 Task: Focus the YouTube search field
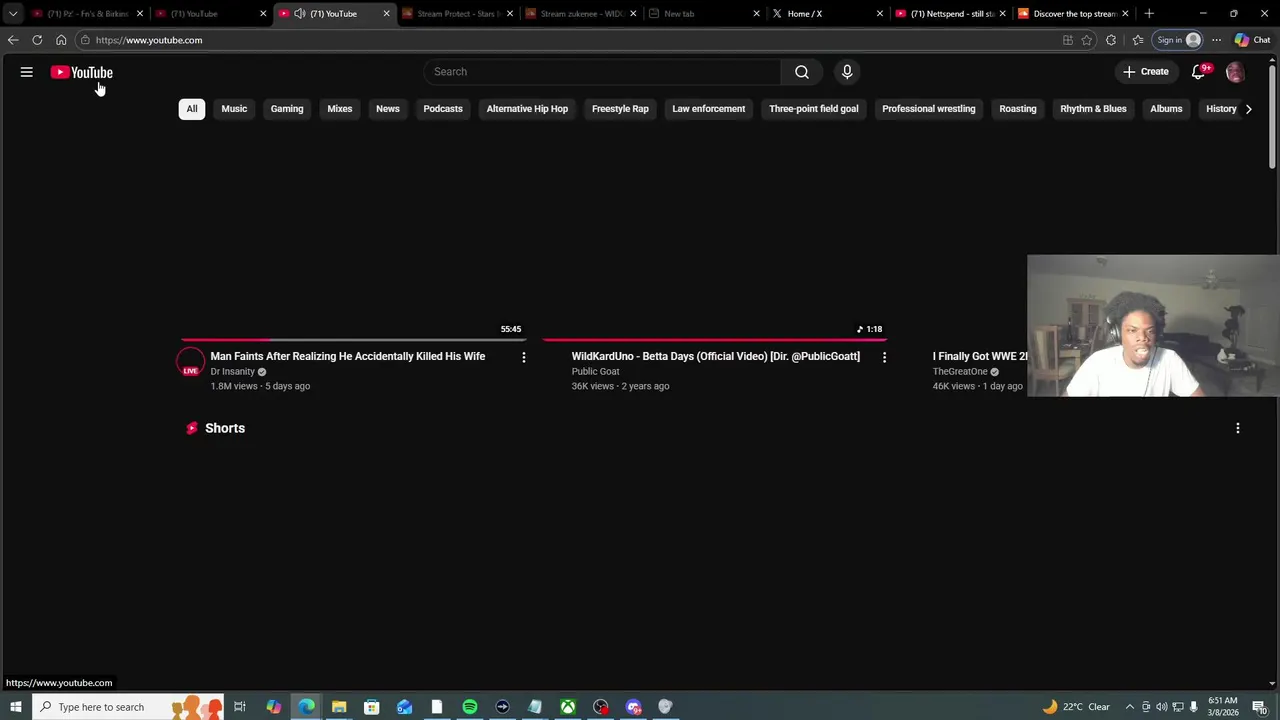coord(602,72)
